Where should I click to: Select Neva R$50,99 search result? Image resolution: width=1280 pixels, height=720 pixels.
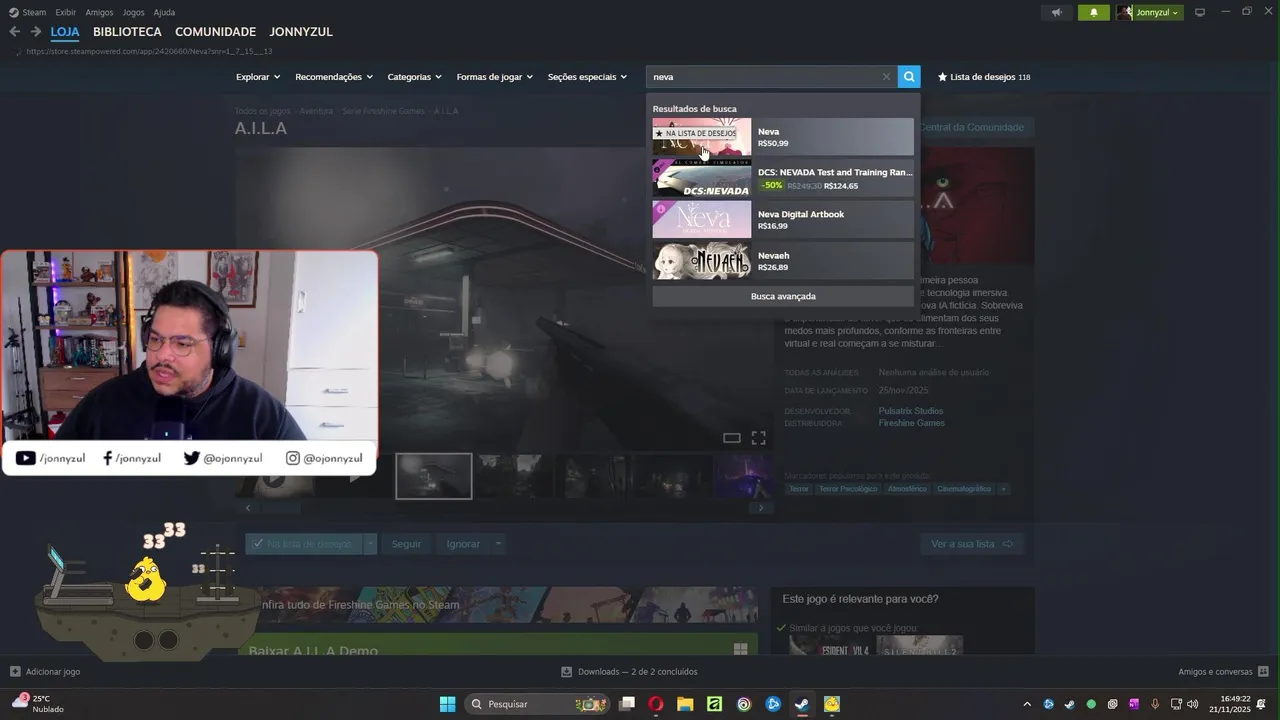(x=783, y=137)
